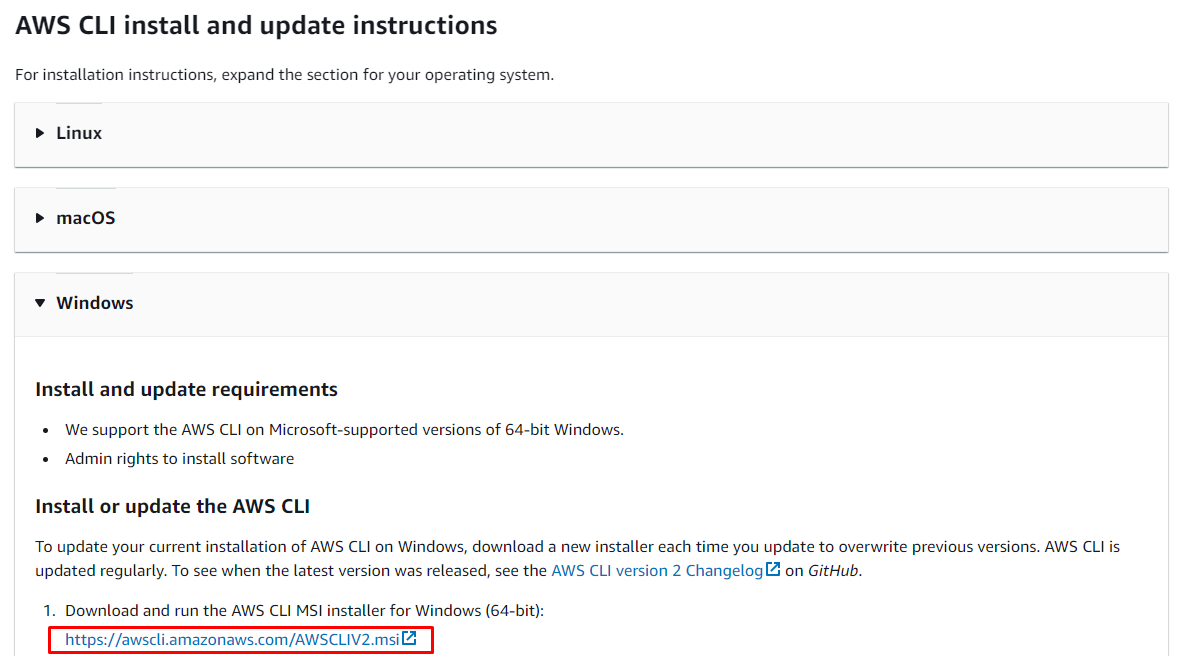Click the Windows section title

pos(95,303)
